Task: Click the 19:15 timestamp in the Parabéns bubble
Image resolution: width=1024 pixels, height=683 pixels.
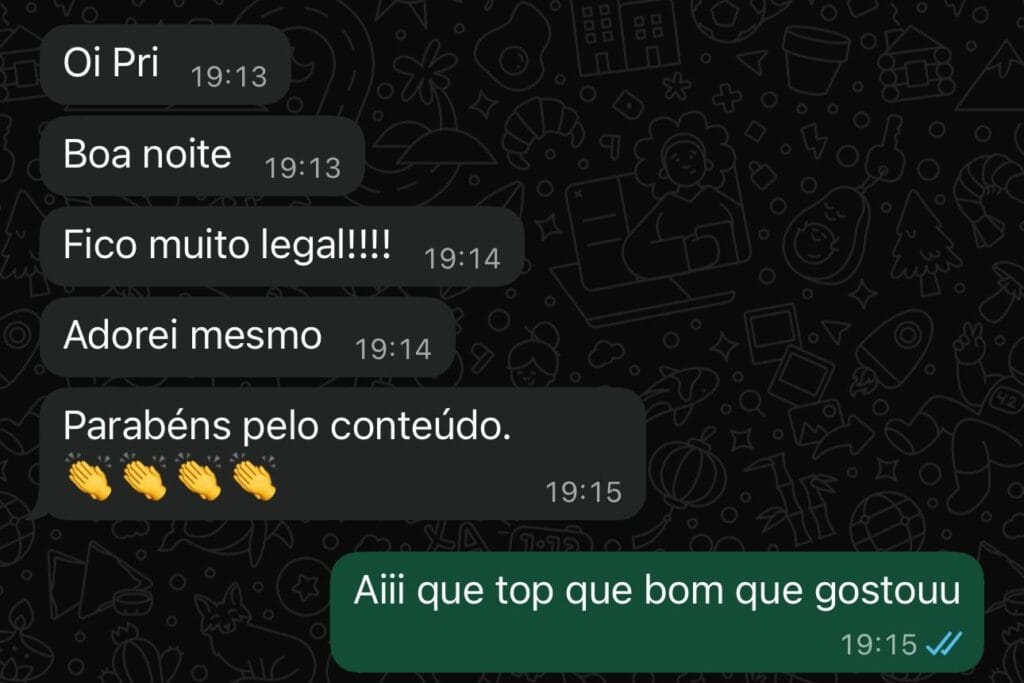Action: tap(584, 492)
